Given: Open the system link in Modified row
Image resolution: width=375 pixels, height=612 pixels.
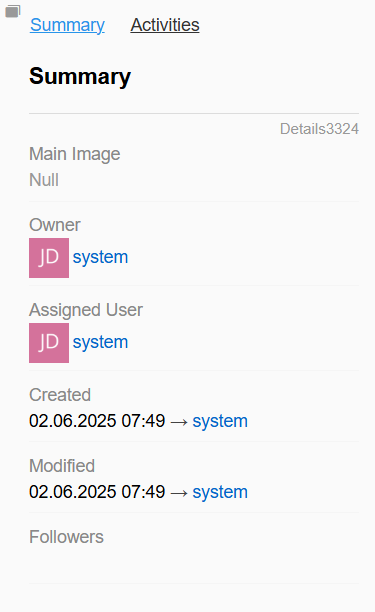Looking at the screenshot, I should (x=220, y=492).
